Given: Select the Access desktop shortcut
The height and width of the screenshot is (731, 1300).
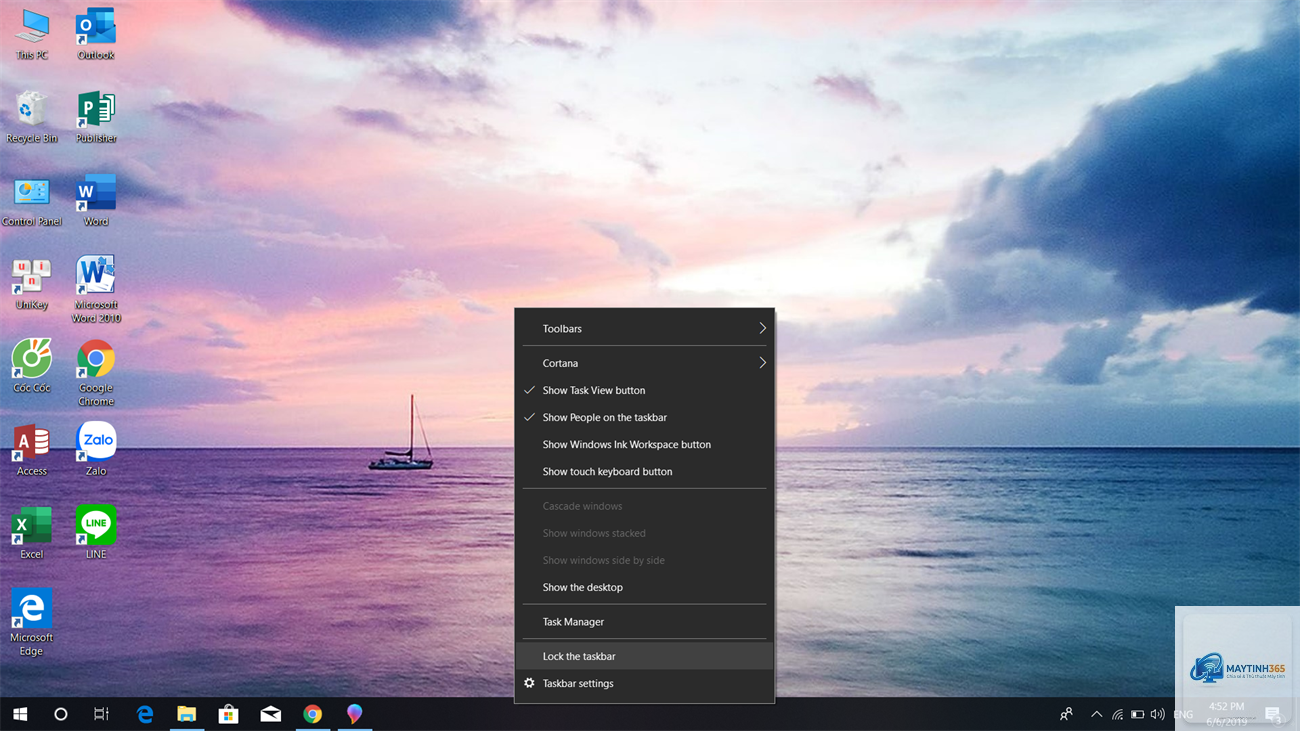Looking at the screenshot, I should coord(32,450).
